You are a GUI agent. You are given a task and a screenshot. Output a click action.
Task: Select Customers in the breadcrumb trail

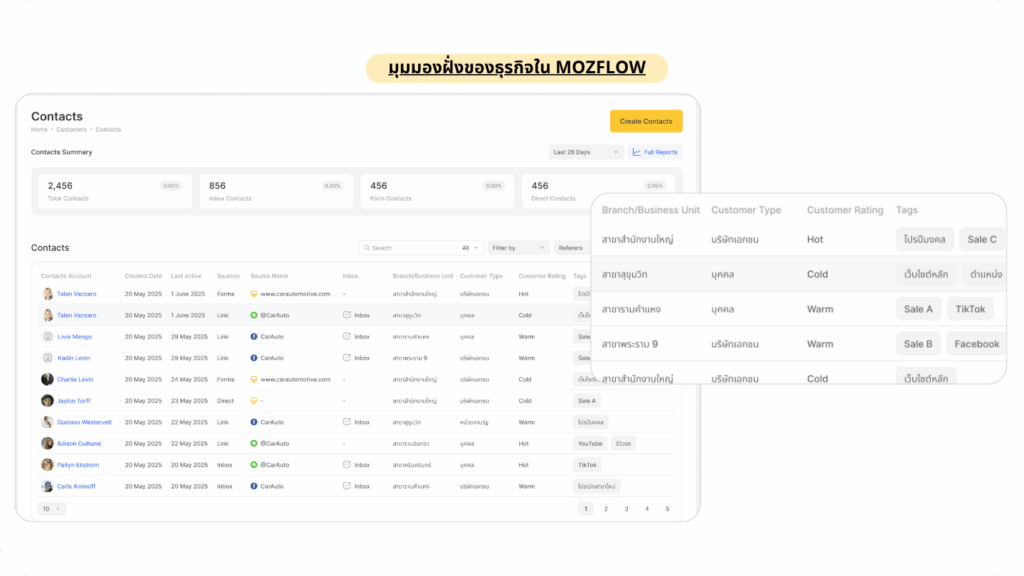[x=73, y=130]
